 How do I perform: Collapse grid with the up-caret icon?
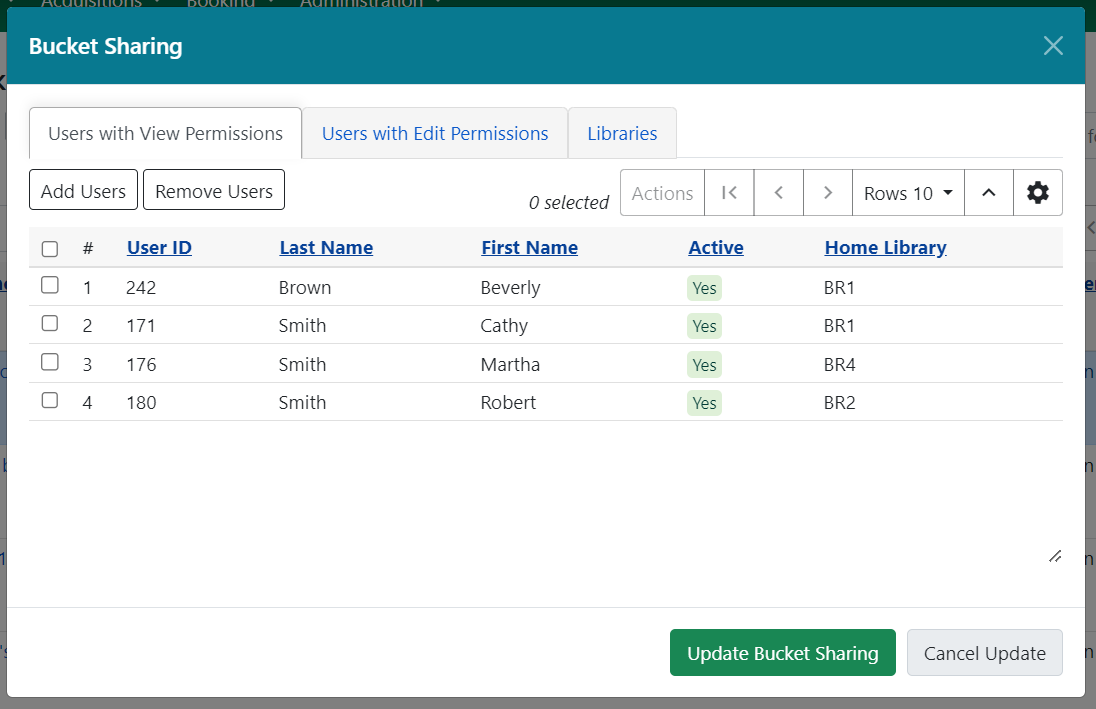(x=988, y=193)
